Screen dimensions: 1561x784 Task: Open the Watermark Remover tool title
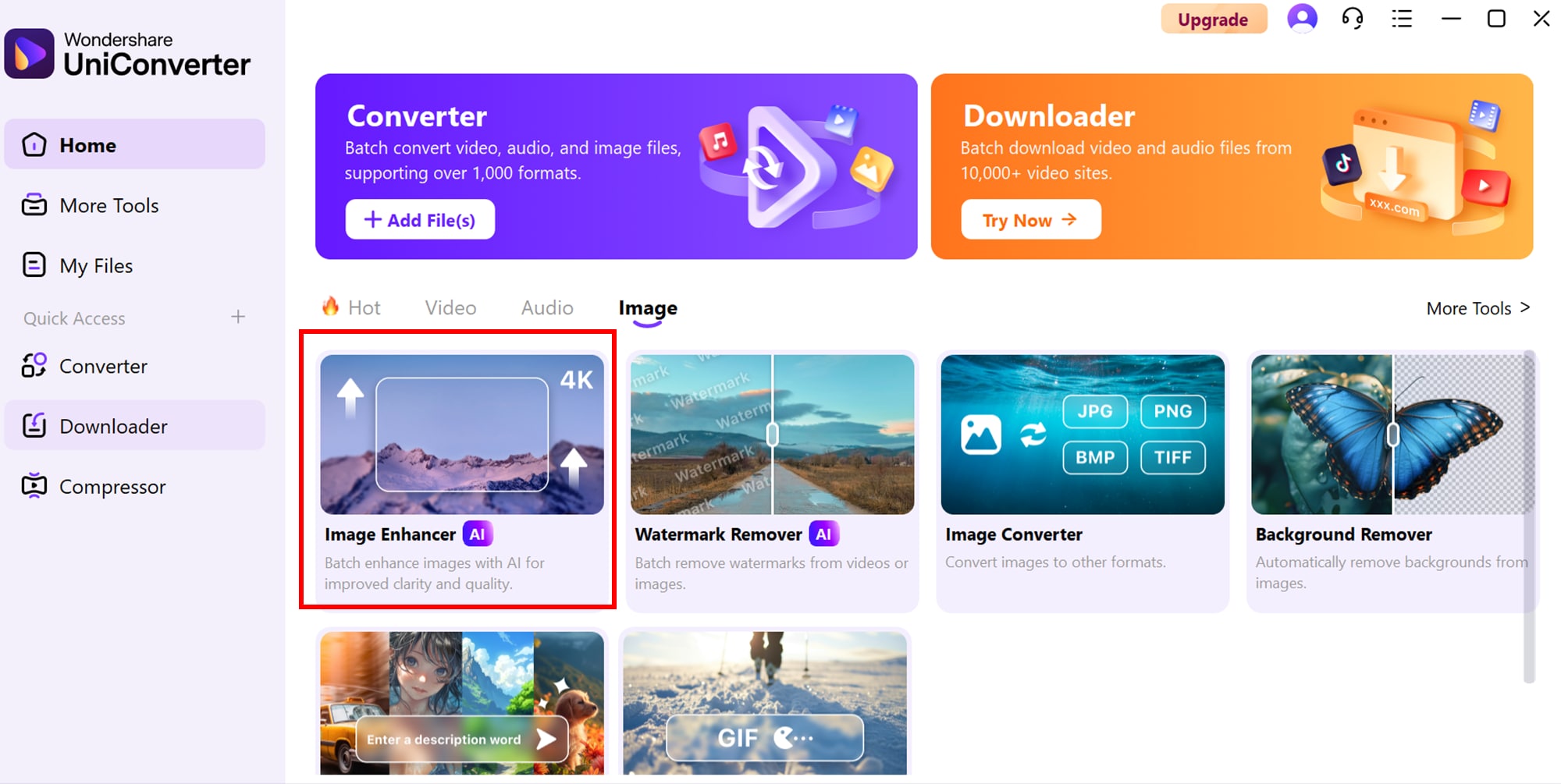(718, 534)
